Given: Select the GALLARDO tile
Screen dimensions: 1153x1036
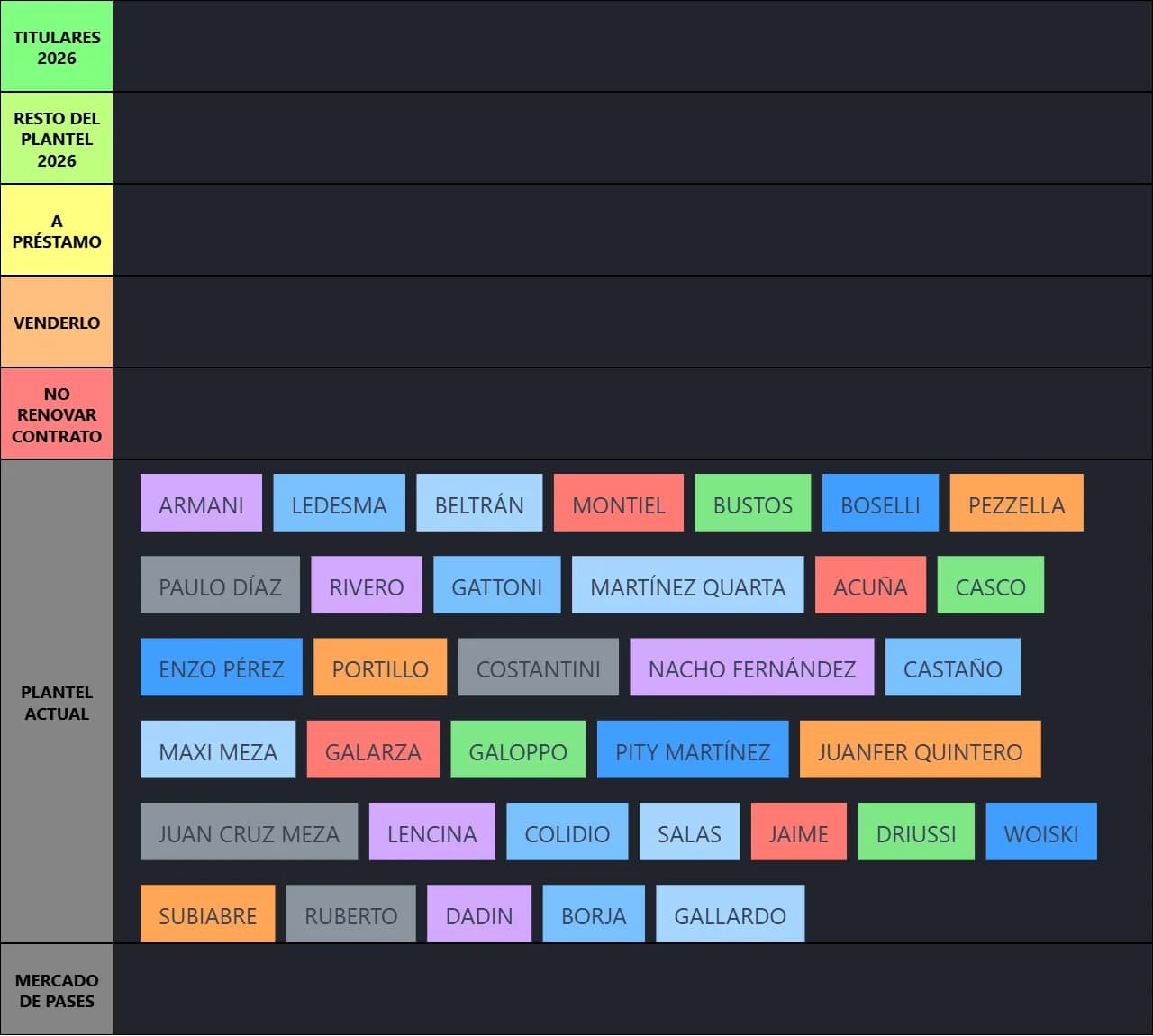Looking at the screenshot, I should pyautogui.click(x=730, y=914).
